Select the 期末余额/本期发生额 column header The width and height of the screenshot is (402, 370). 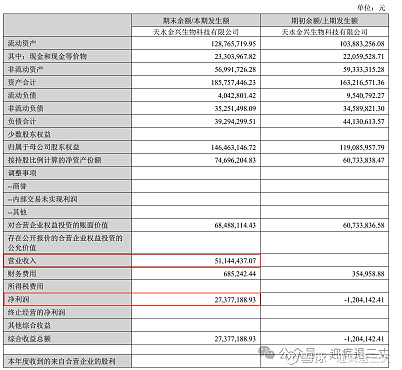pos(196,21)
